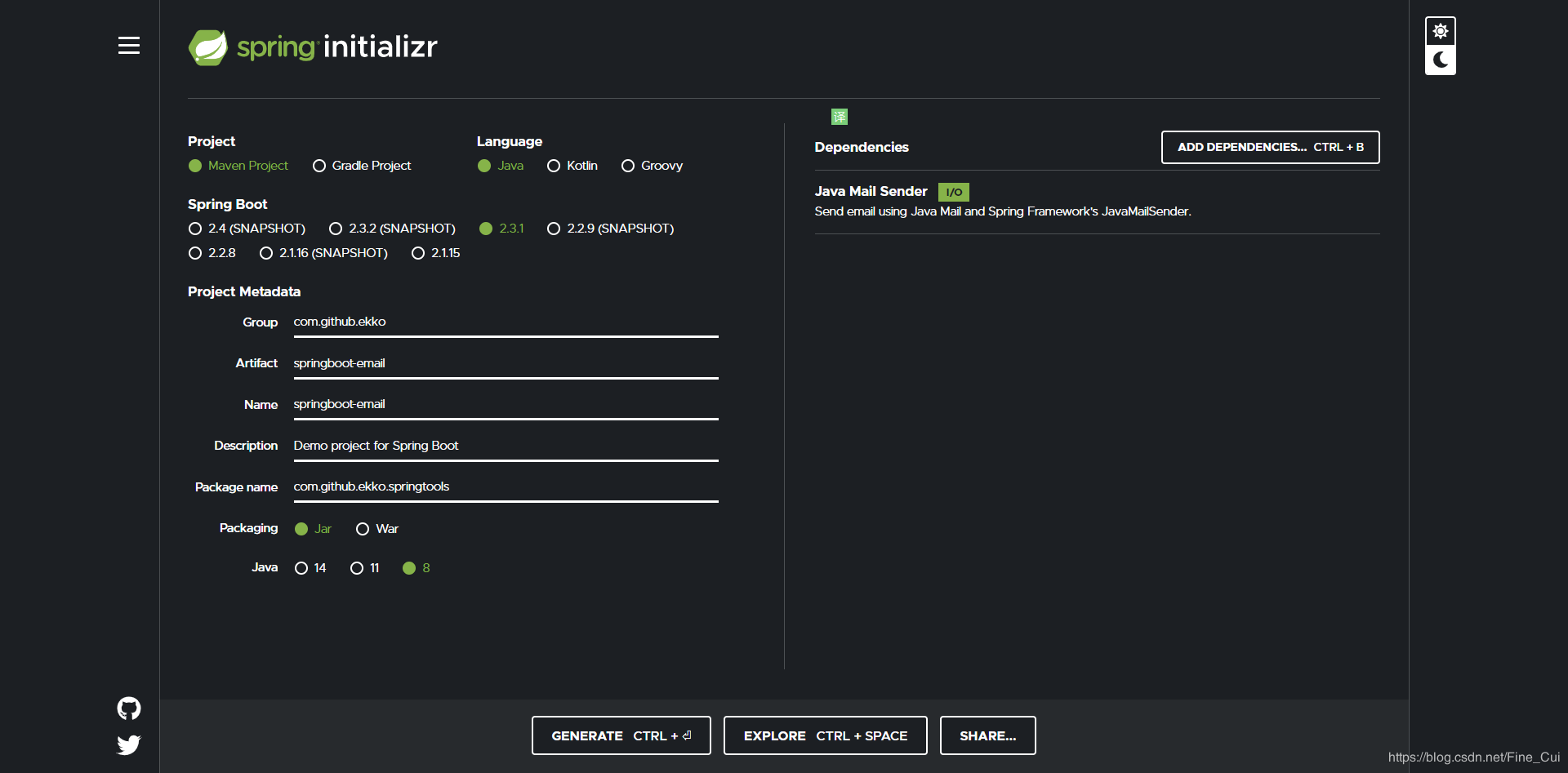Click the green translate icon above Dependencies
Viewport: 1568px width, 773px height.
tap(840, 117)
